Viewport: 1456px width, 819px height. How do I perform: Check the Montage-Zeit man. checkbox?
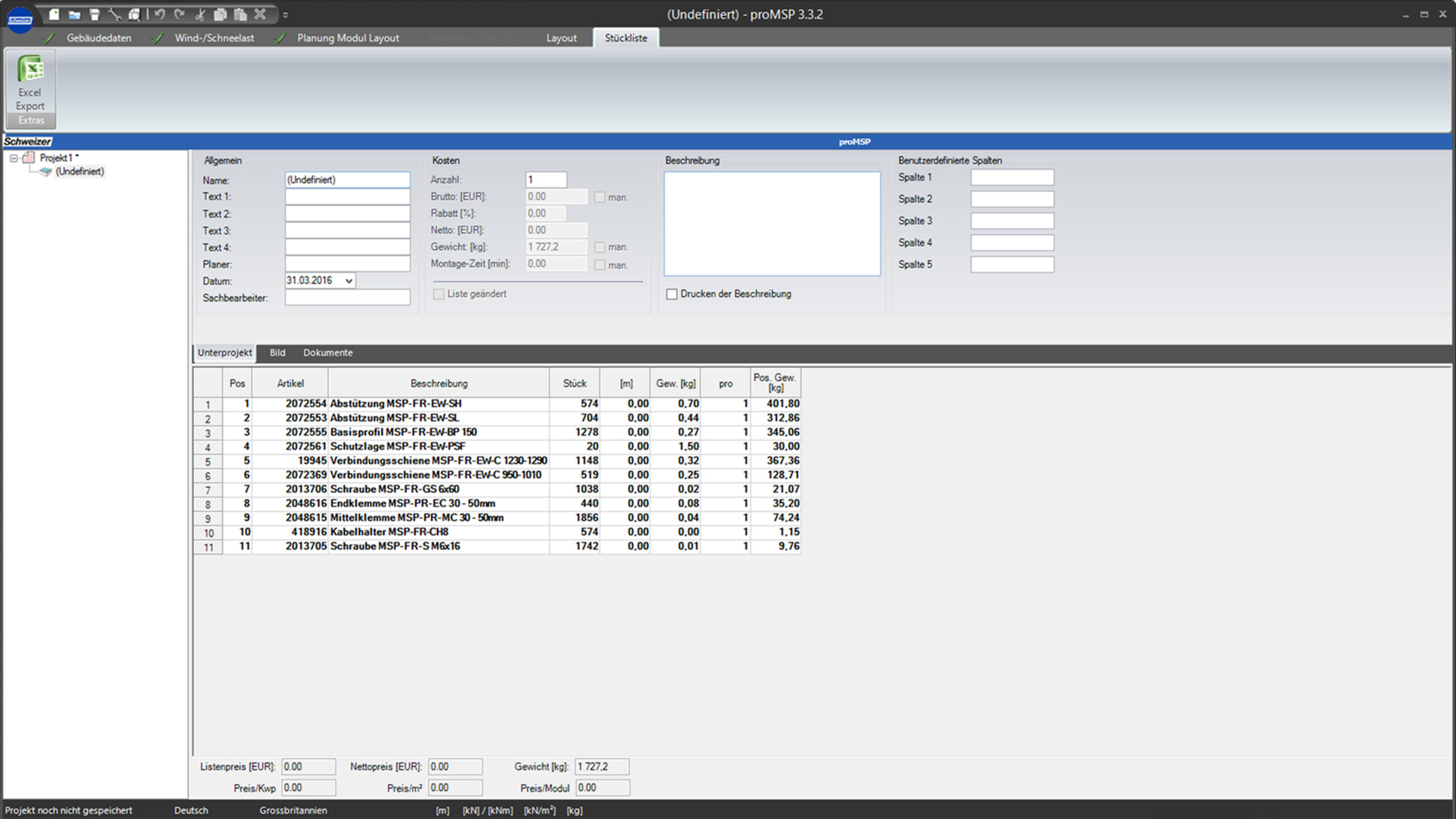click(x=599, y=265)
